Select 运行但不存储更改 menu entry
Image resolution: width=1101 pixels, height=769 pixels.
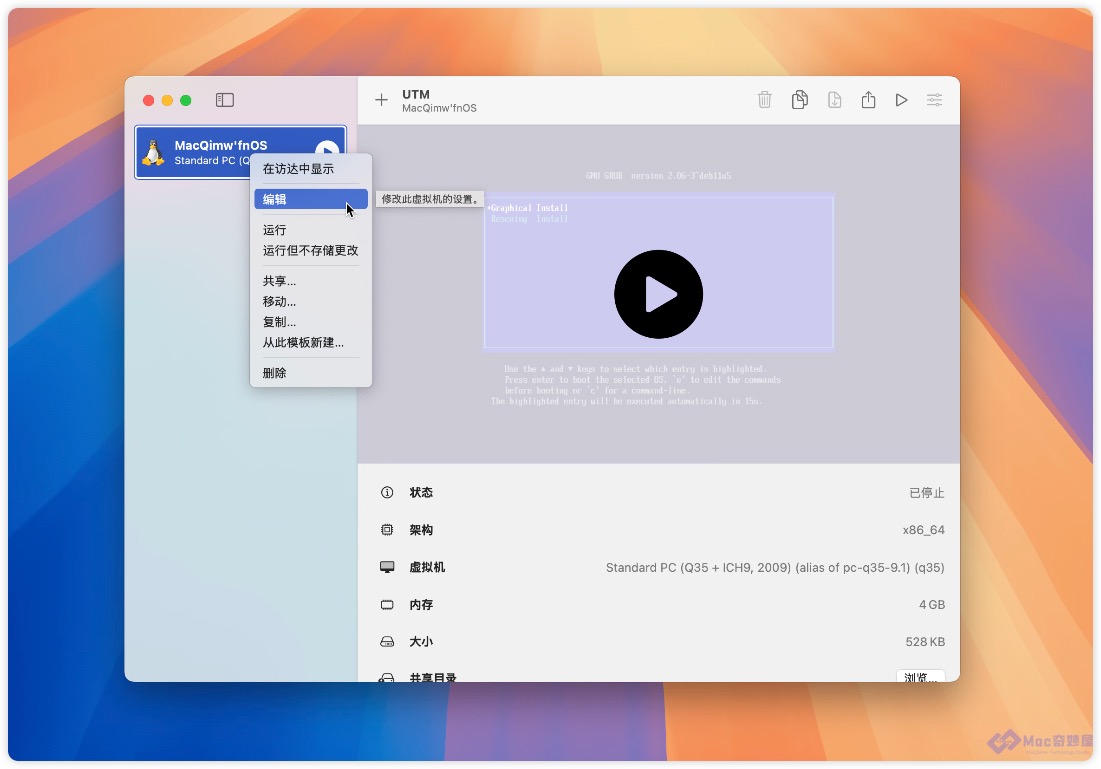(x=311, y=251)
